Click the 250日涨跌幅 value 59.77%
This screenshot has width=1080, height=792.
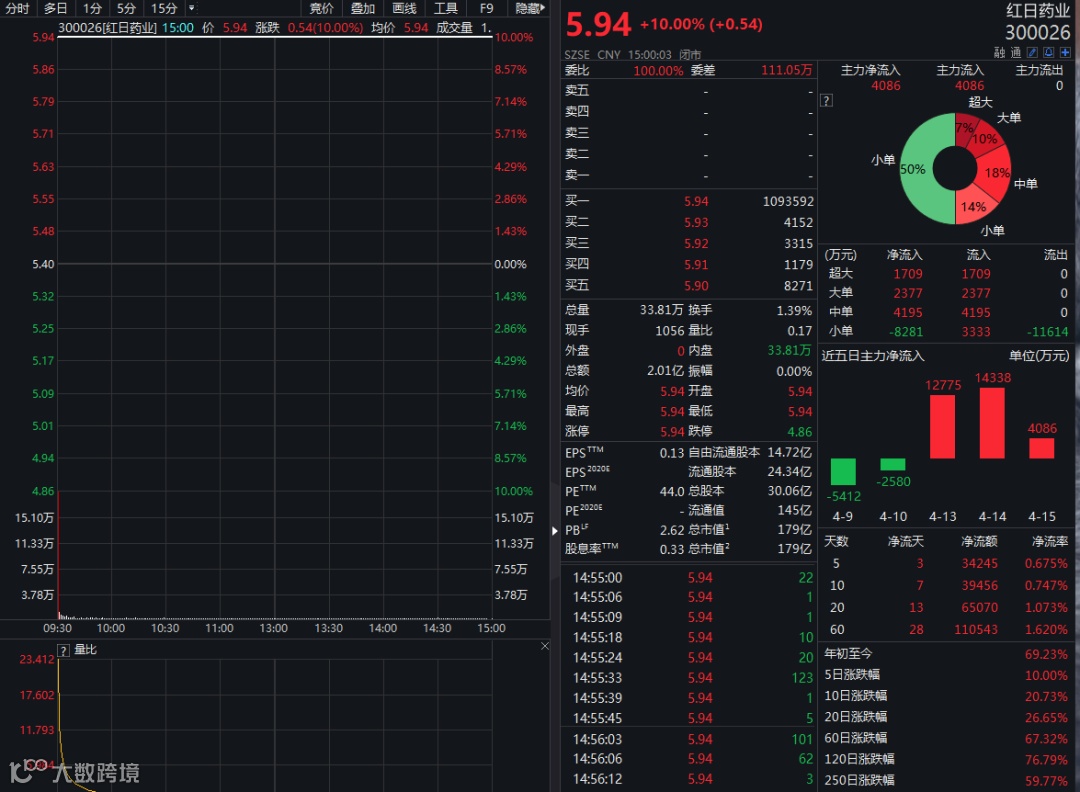(x=1046, y=781)
